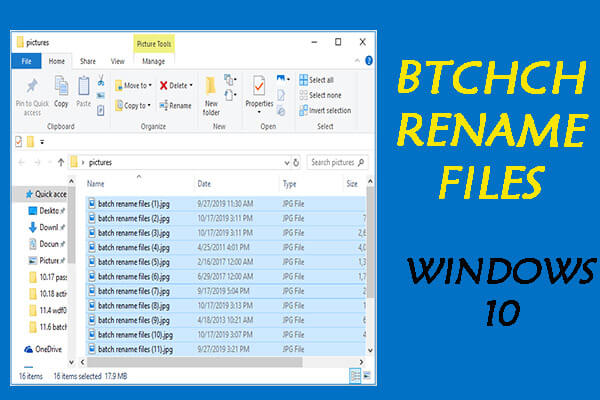Switch to Details view icon in status bar
The height and width of the screenshot is (400, 600).
355,376
